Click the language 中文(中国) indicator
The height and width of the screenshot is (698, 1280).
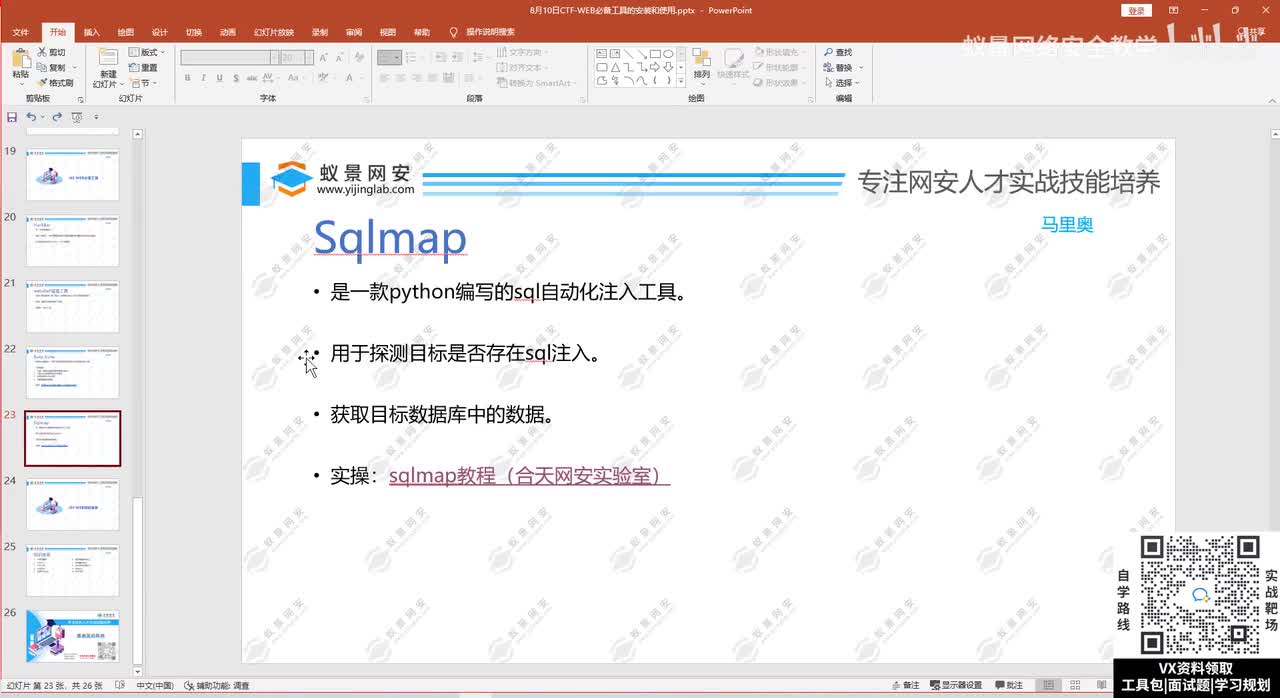pos(155,686)
